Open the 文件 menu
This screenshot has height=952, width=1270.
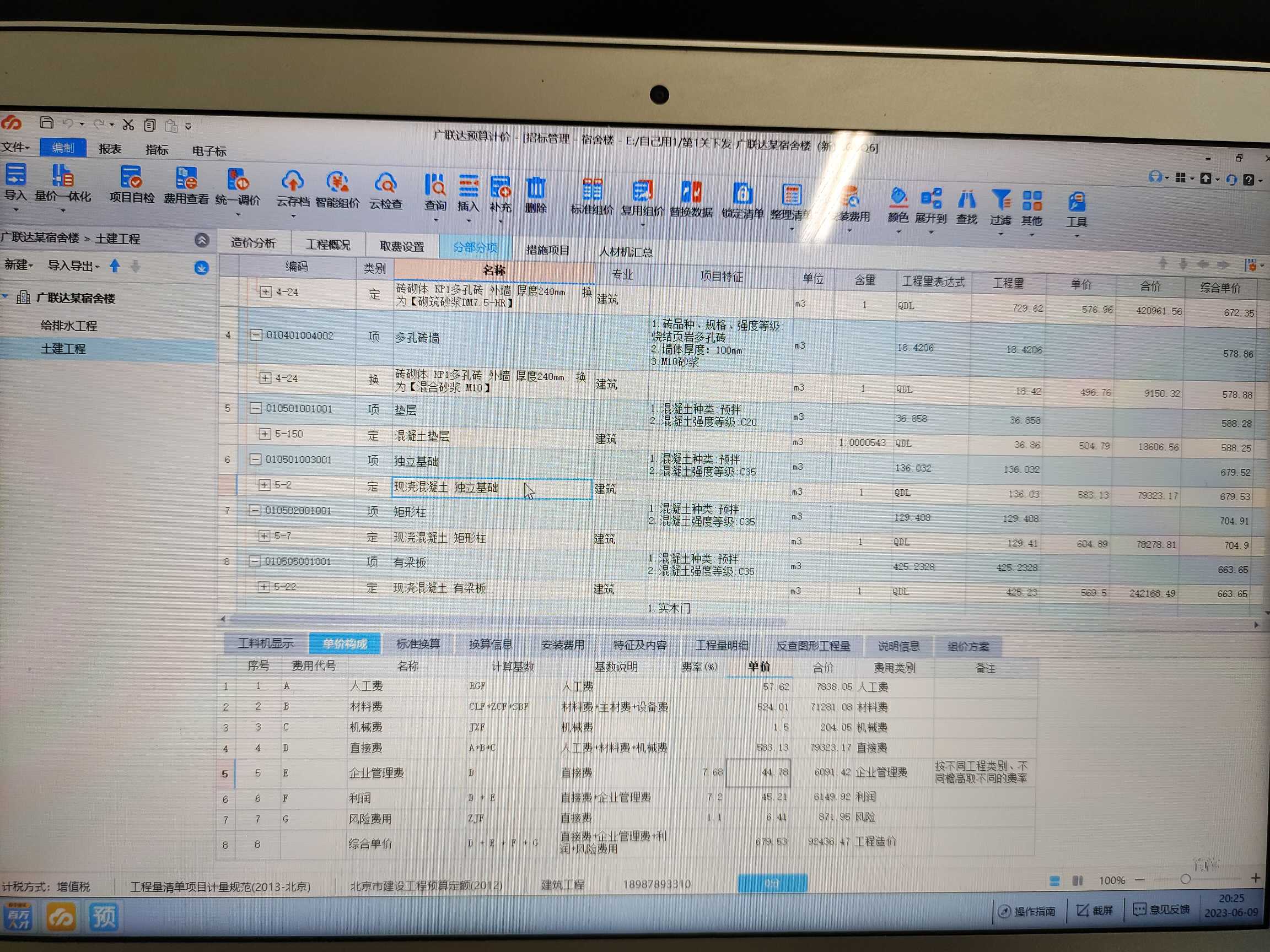point(15,147)
